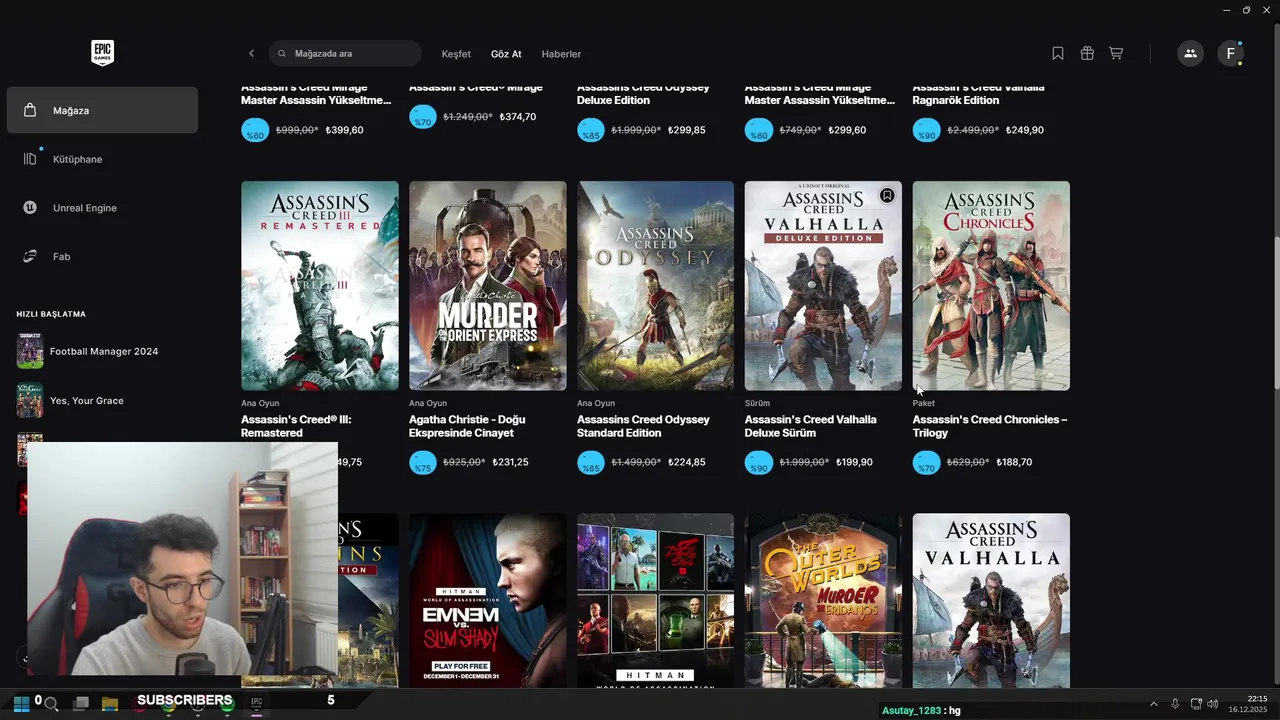This screenshot has width=1280, height=720.
Task: Open Assassin's Creed Chronicles – Trilogy title
Action: [990, 426]
